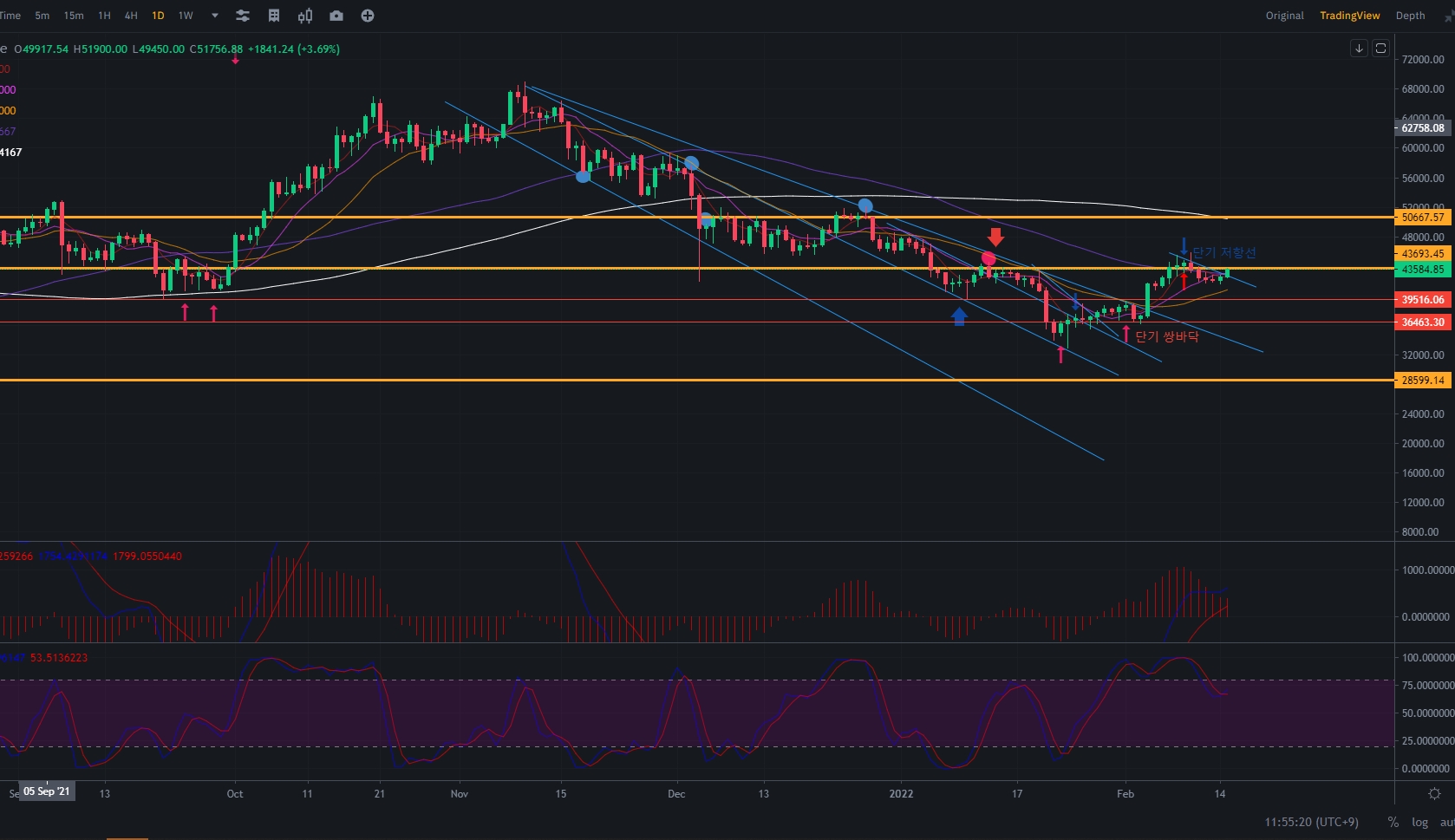Click the stochastic value 53.5136223
Screen dimensions: 1455x840
click(x=59, y=658)
